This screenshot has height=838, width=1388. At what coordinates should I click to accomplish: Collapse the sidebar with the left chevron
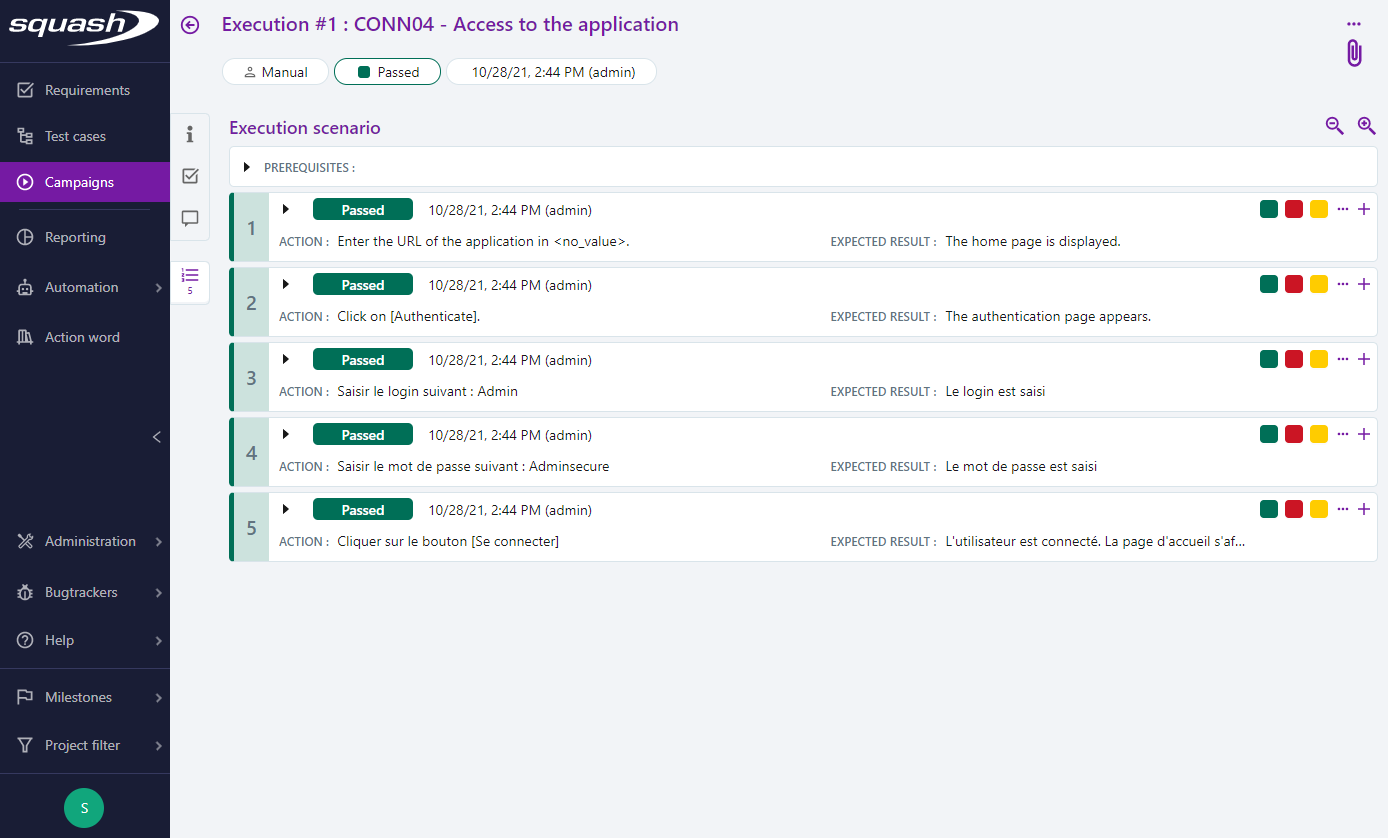[x=156, y=437]
